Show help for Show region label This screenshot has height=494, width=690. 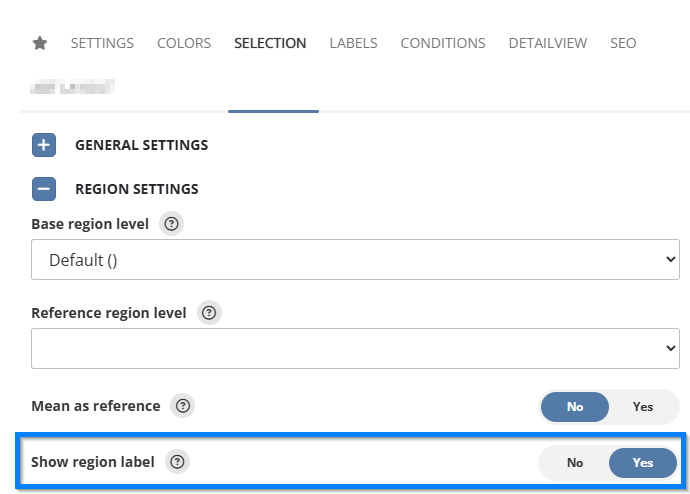coord(177,462)
